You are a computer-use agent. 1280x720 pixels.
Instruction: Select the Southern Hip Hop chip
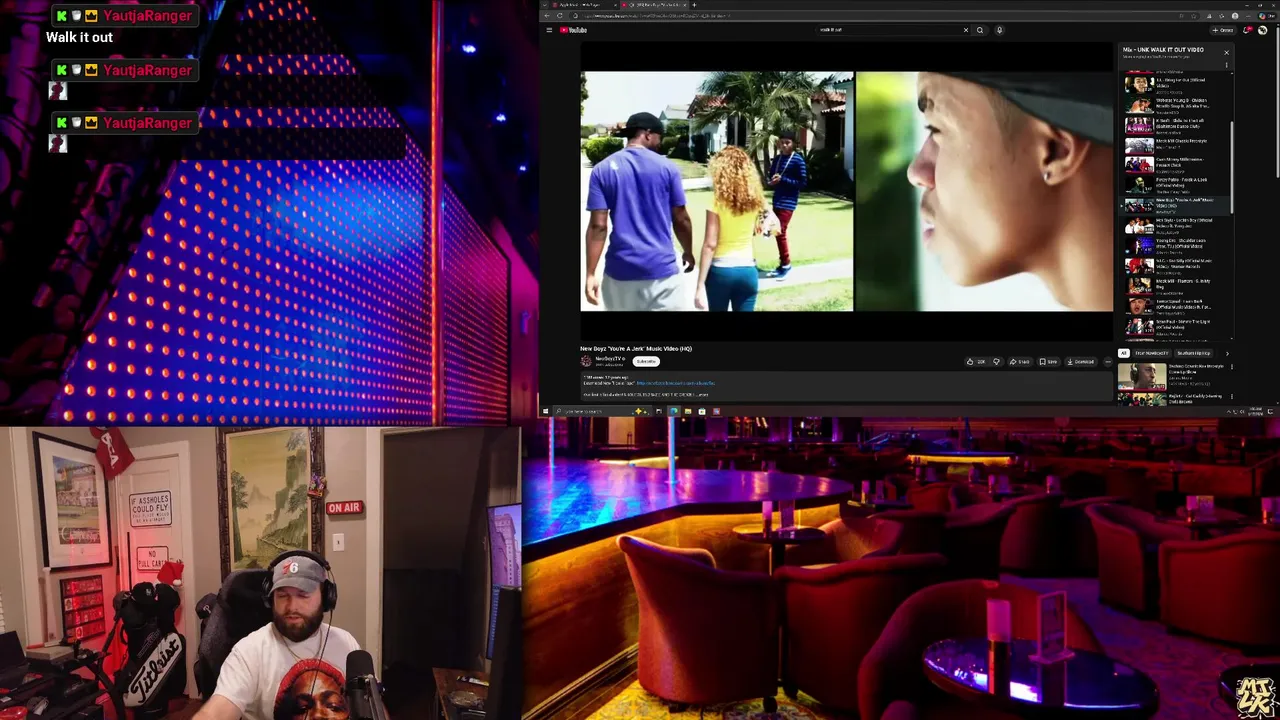(1192, 353)
